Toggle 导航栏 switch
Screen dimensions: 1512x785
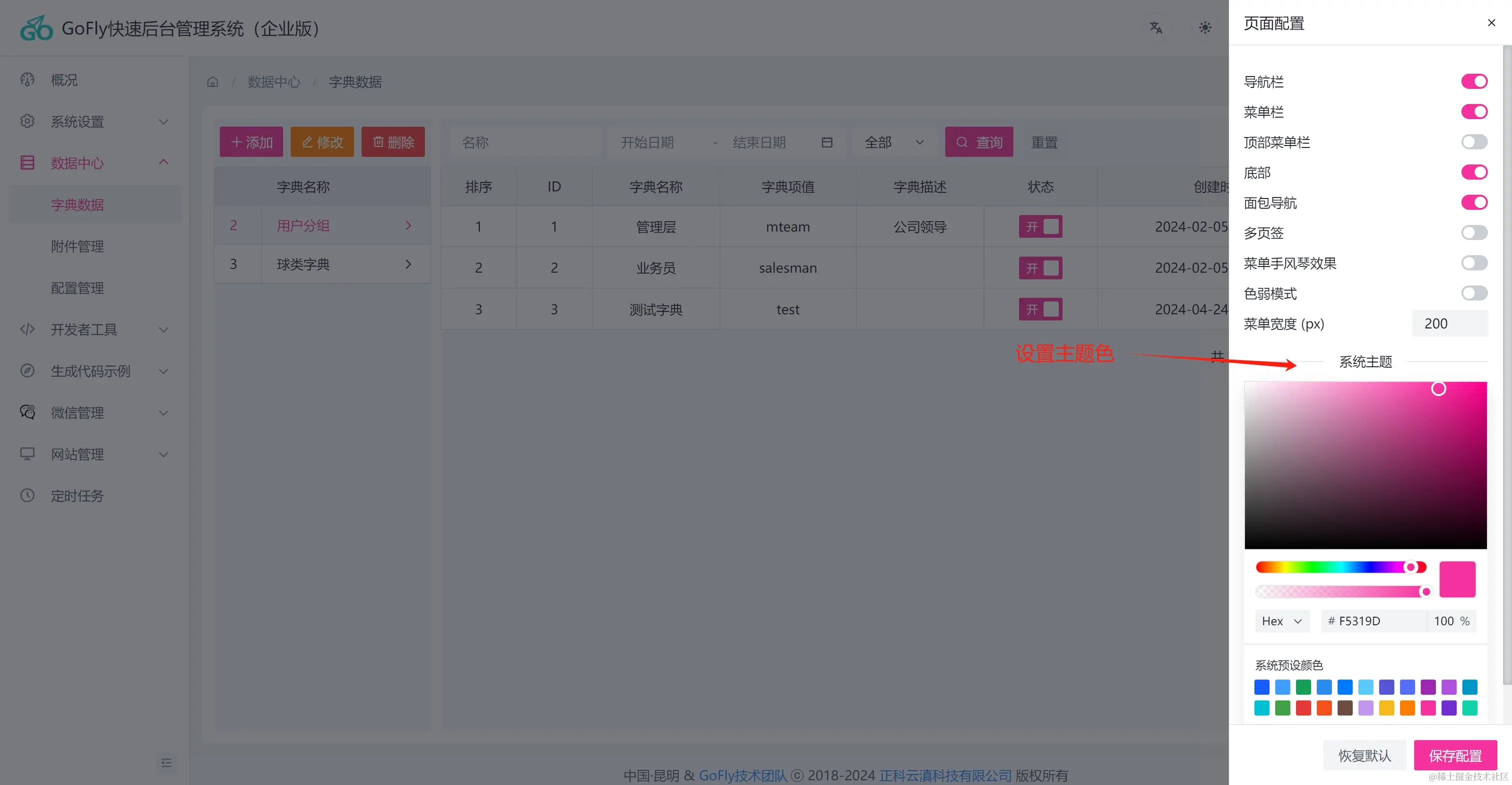[1474, 81]
